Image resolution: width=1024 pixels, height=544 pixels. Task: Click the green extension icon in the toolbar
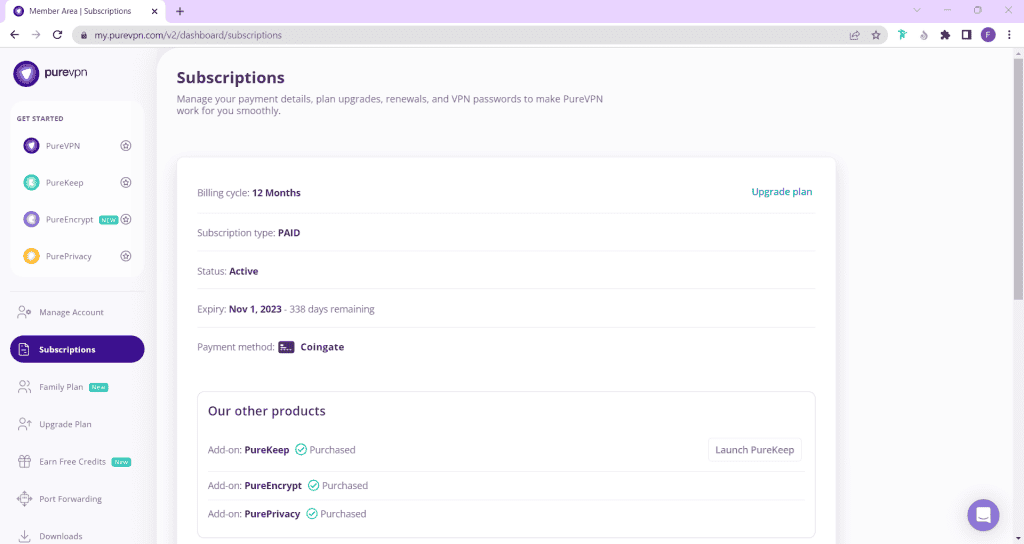pyautogui.click(x=902, y=35)
